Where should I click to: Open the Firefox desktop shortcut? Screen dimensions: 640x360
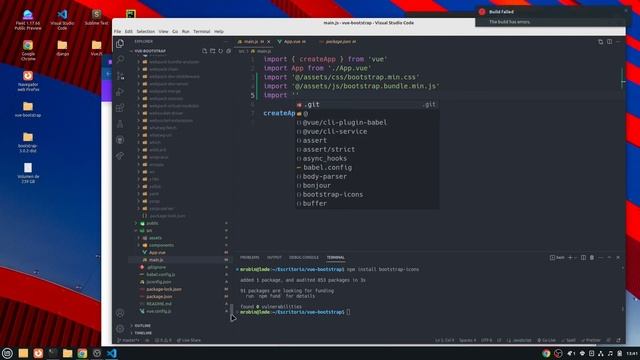(28, 81)
